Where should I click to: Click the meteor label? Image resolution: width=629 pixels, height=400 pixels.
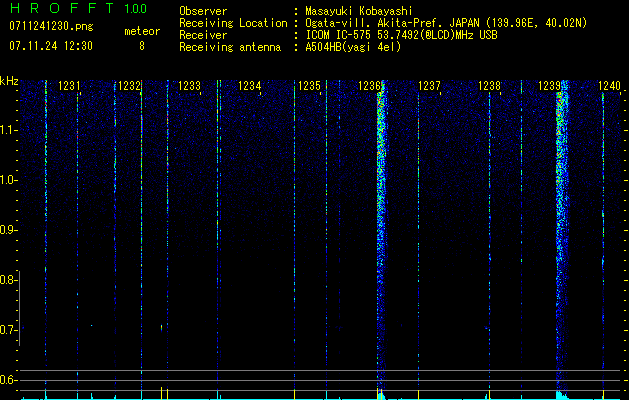click(142, 31)
